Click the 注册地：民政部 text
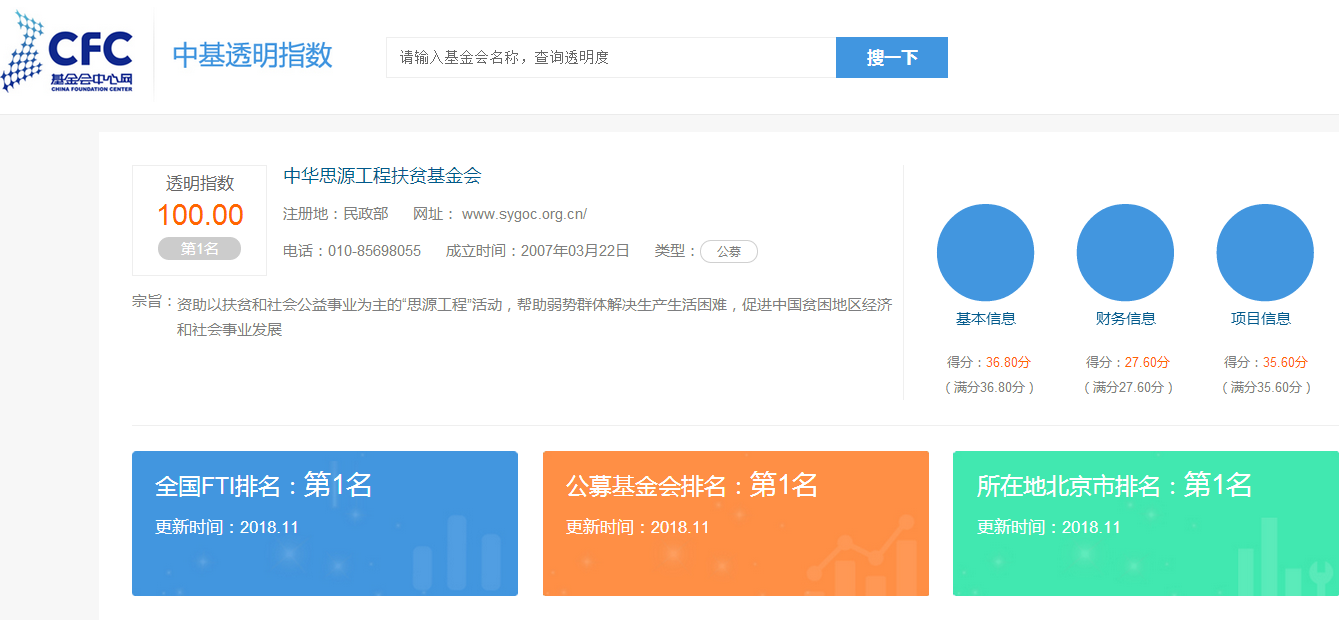The image size is (1339, 620). click(336, 214)
